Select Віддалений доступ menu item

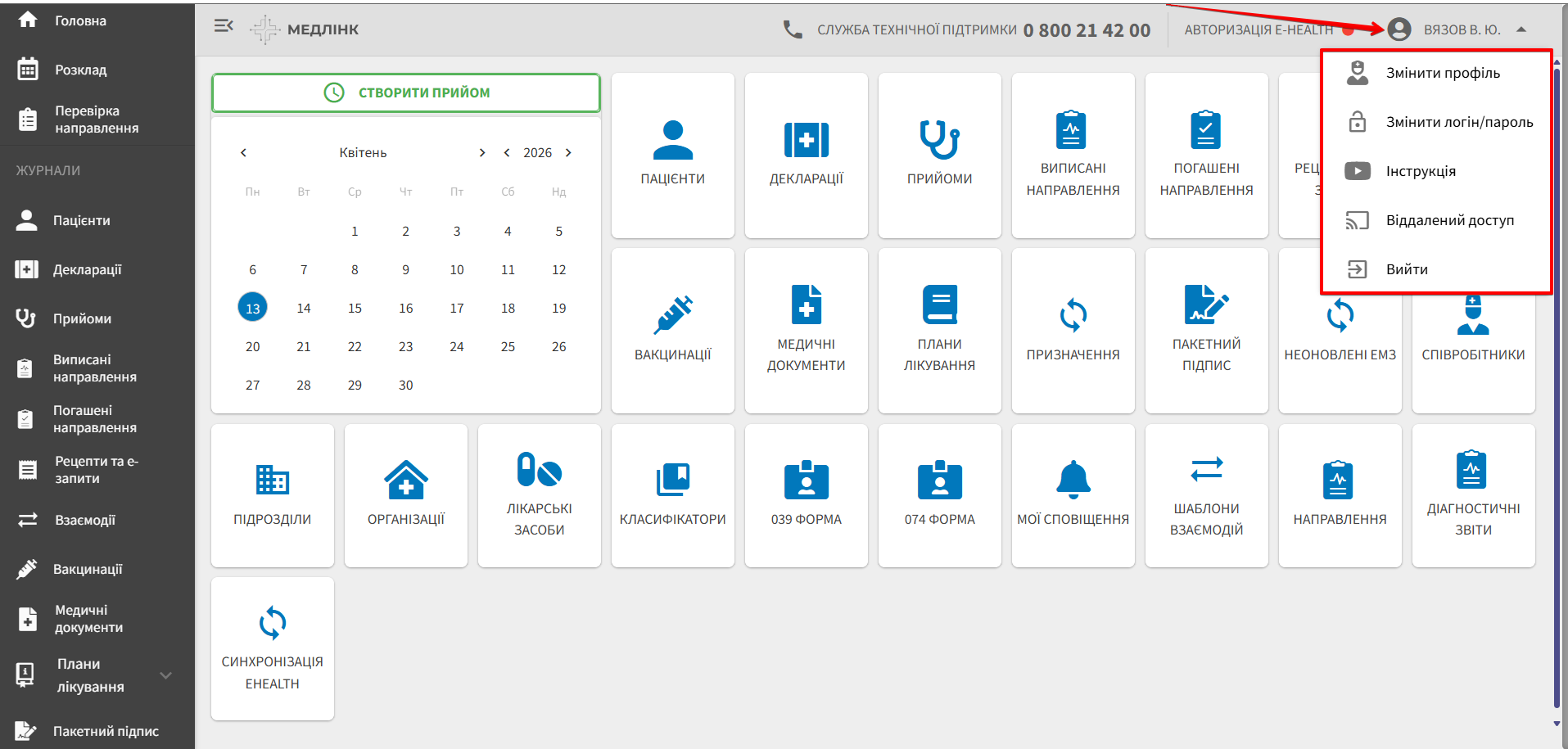pos(1449,220)
